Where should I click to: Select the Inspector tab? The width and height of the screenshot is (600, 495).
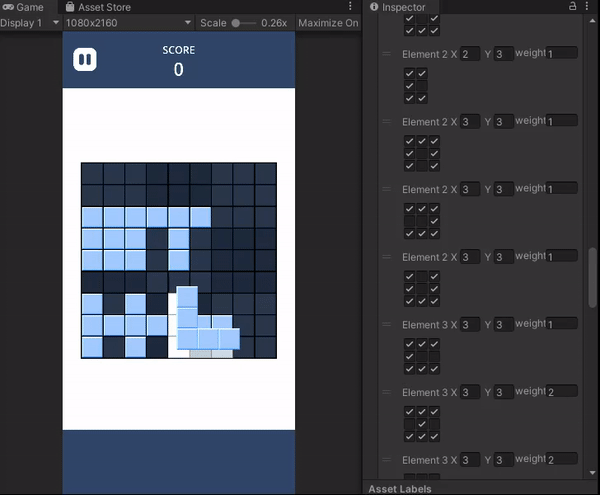point(398,7)
